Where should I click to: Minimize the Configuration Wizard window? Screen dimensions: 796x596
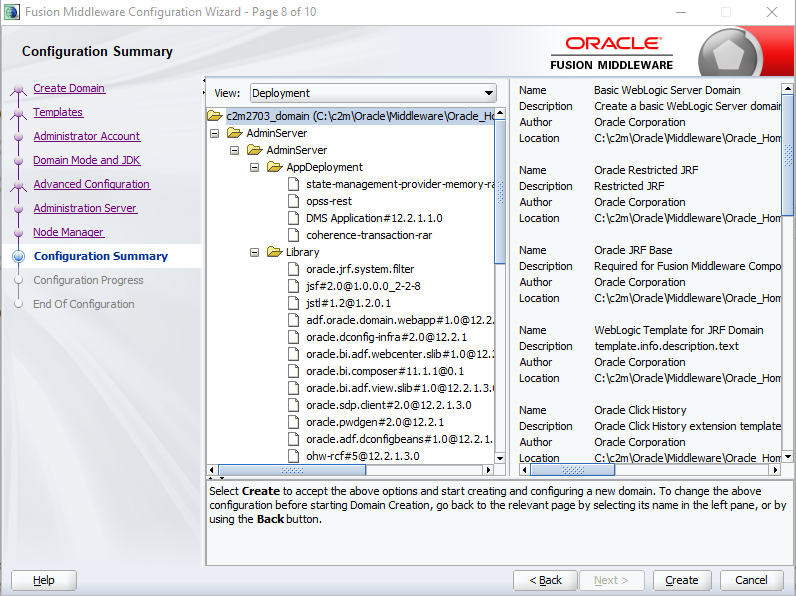click(x=681, y=12)
